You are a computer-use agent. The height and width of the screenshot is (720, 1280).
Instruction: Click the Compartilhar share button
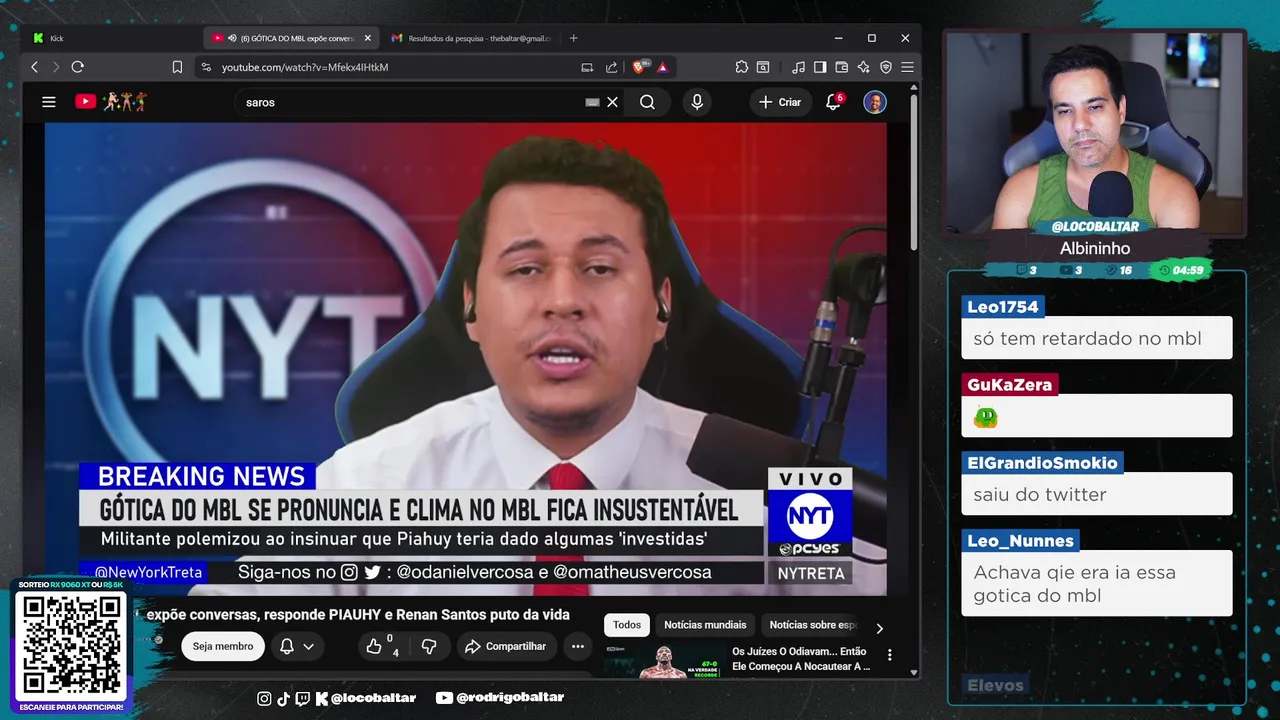tap(505, 646)
